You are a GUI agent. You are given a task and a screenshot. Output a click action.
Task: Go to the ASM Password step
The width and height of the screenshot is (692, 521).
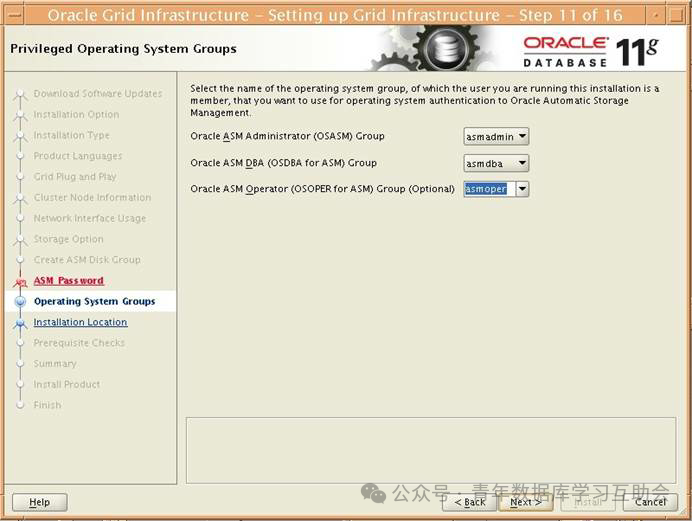tap(69, 281)
